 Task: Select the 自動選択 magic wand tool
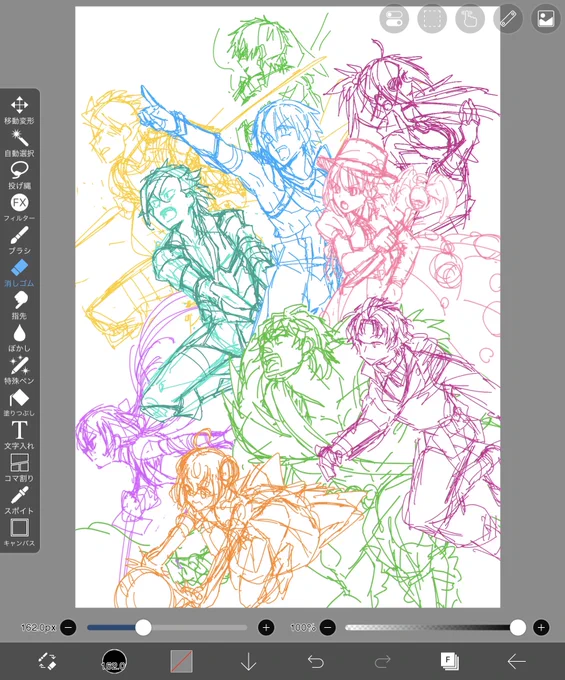(20, 143)
